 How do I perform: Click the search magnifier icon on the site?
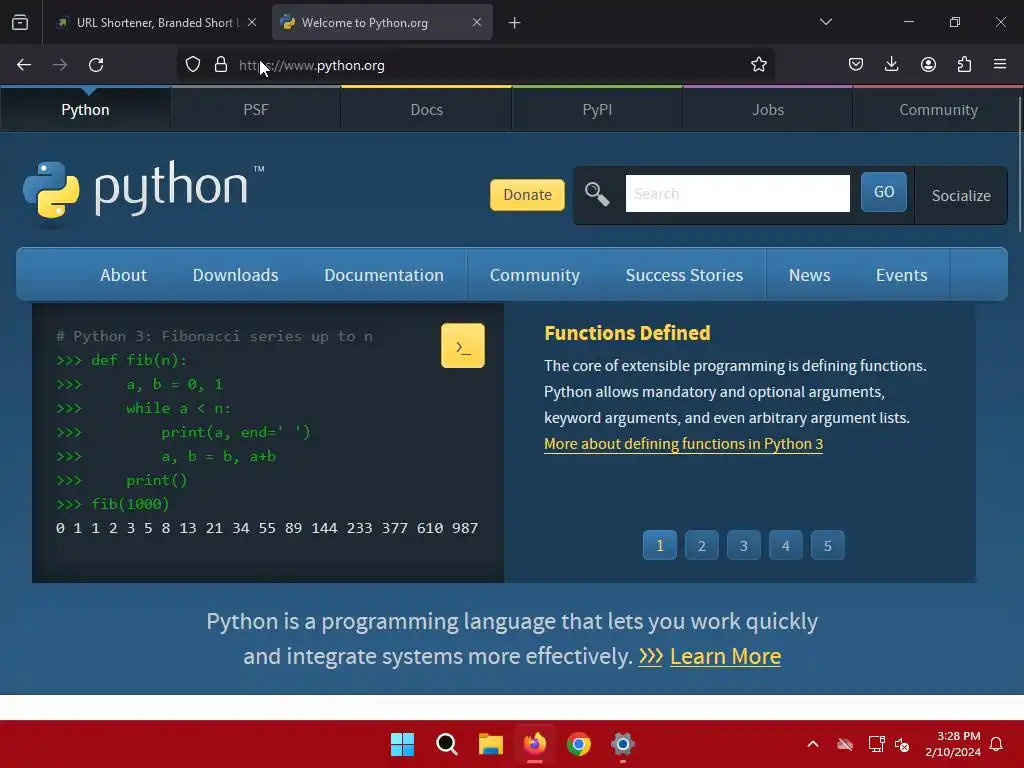tap(597, 194)
